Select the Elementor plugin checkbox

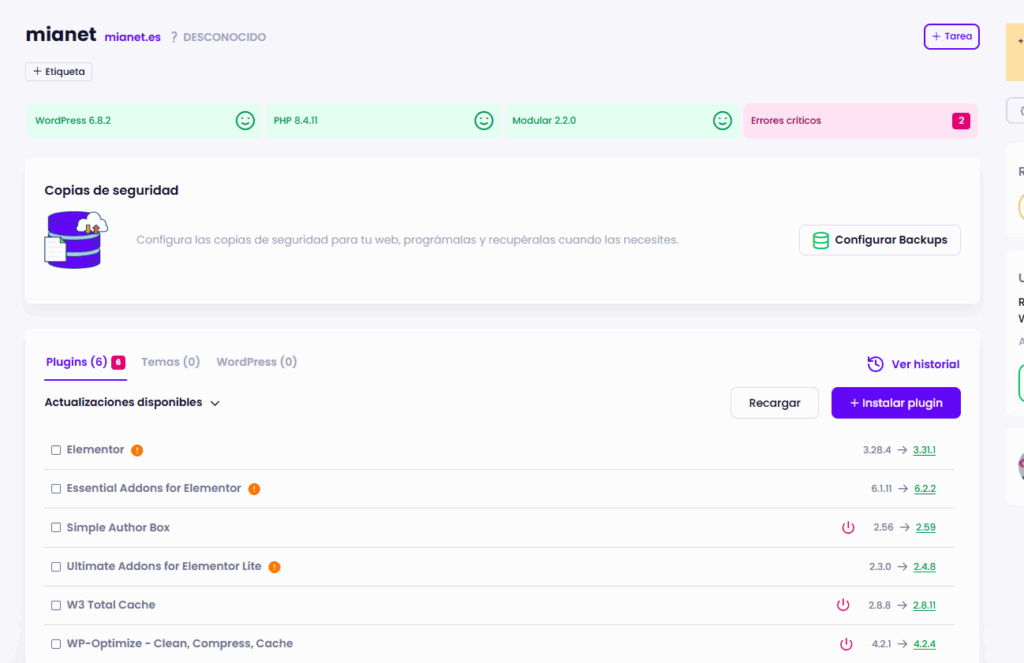click(56, 450)
